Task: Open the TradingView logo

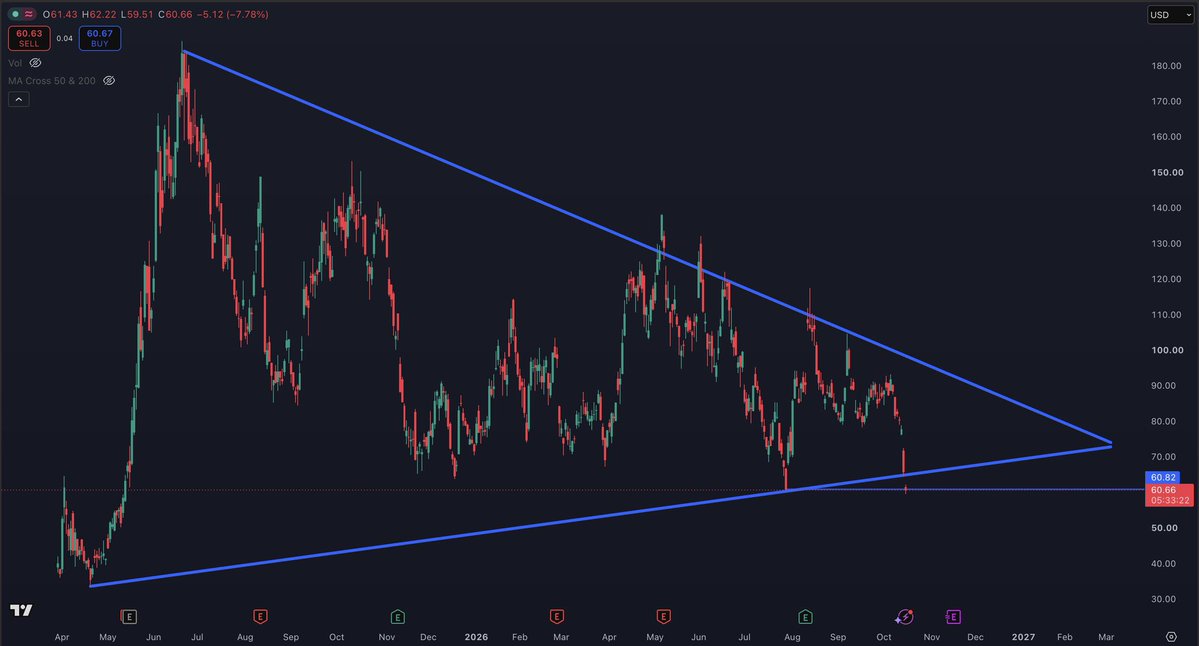Action: coord(21,609)
